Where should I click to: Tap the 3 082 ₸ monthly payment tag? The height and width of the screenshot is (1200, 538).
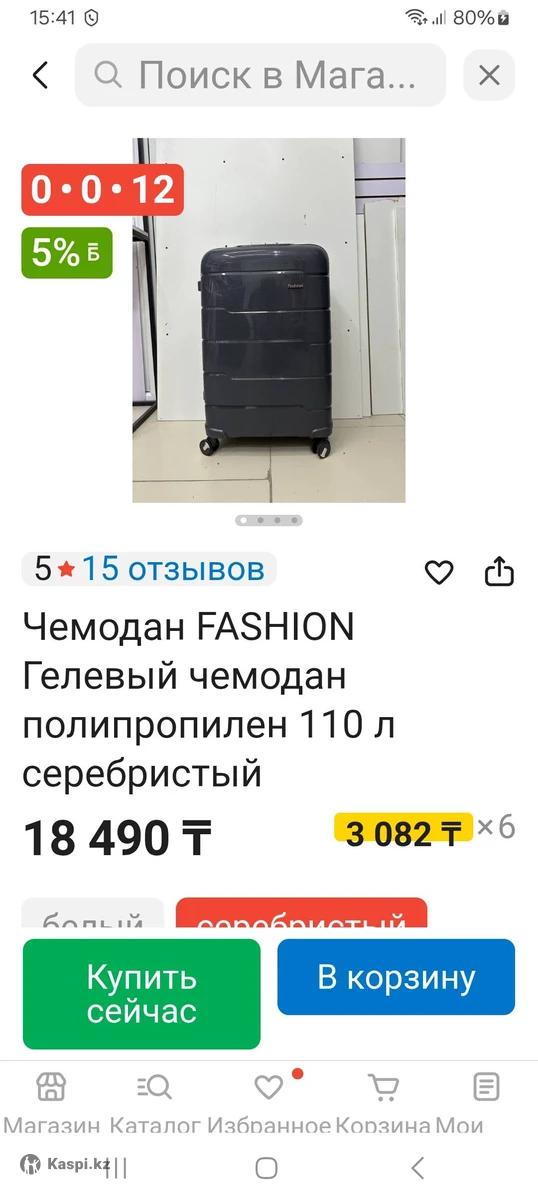pyautogui.click(x=403, y=832)
